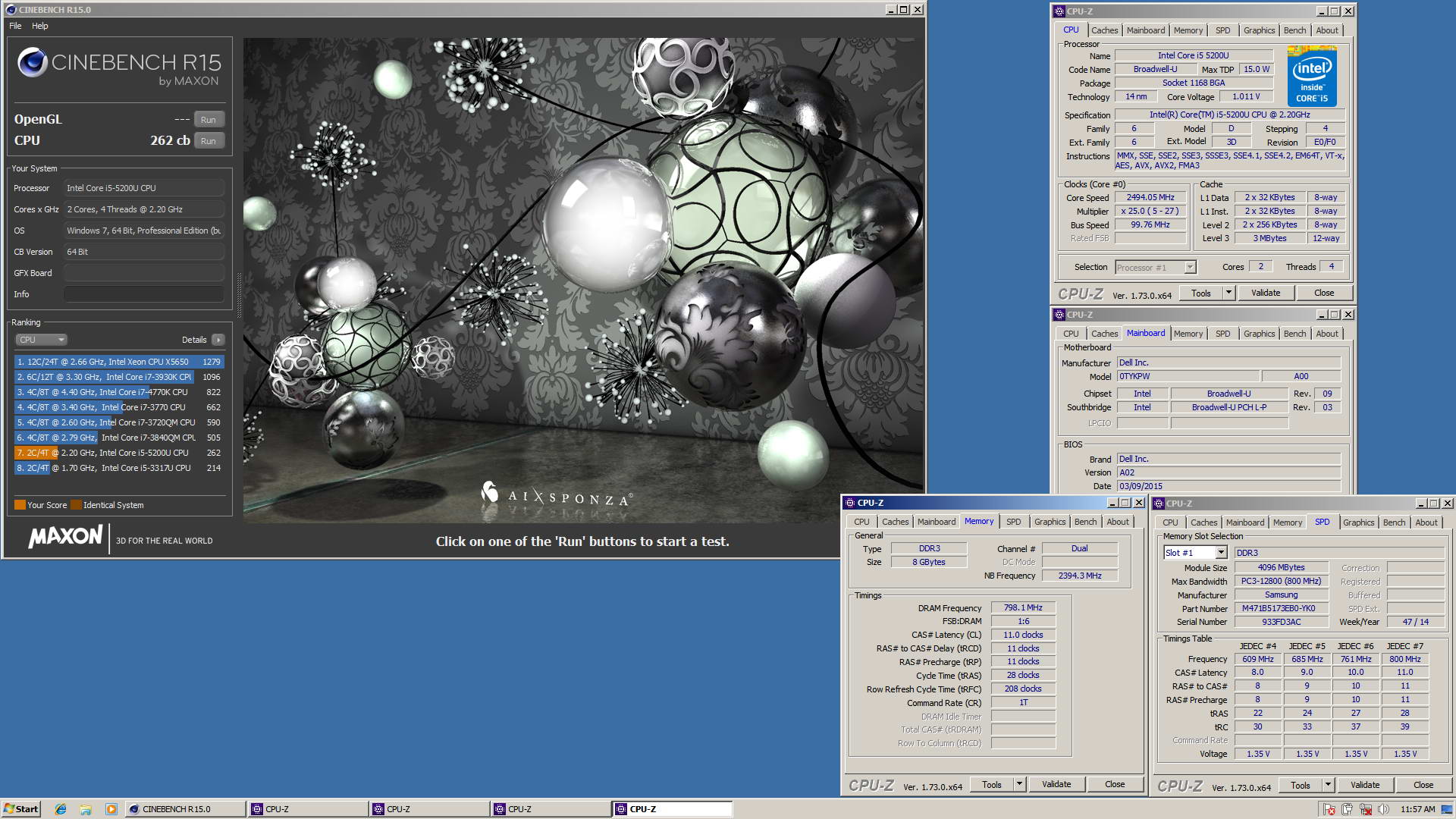Select ranking row Intel Core i5-3317U
The image size is (1456, 819).
click(119, 468)
